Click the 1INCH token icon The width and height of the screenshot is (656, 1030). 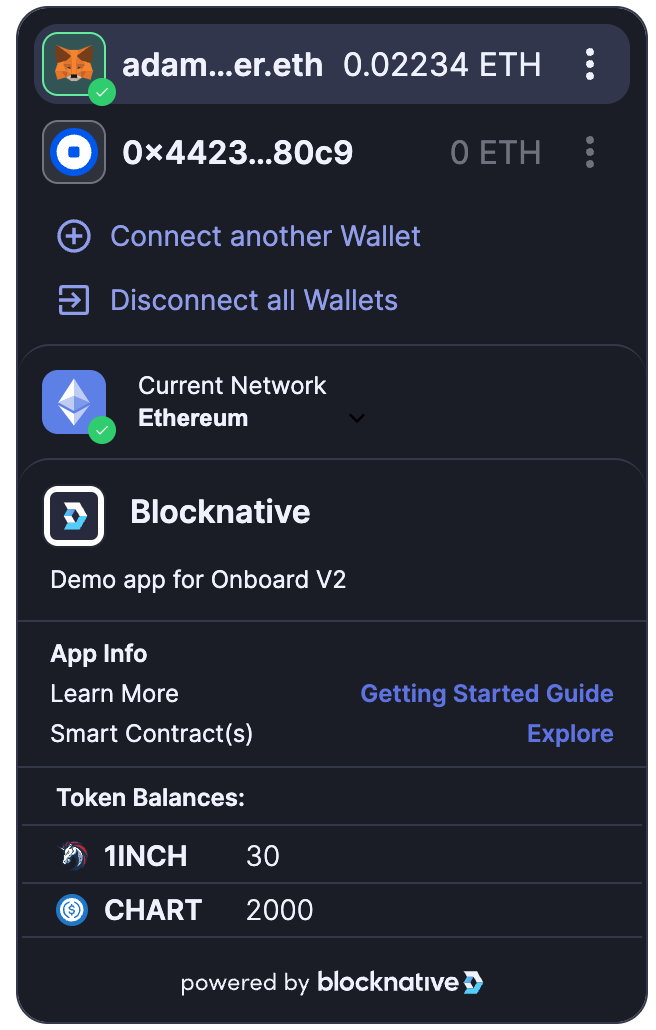point(72,856)
